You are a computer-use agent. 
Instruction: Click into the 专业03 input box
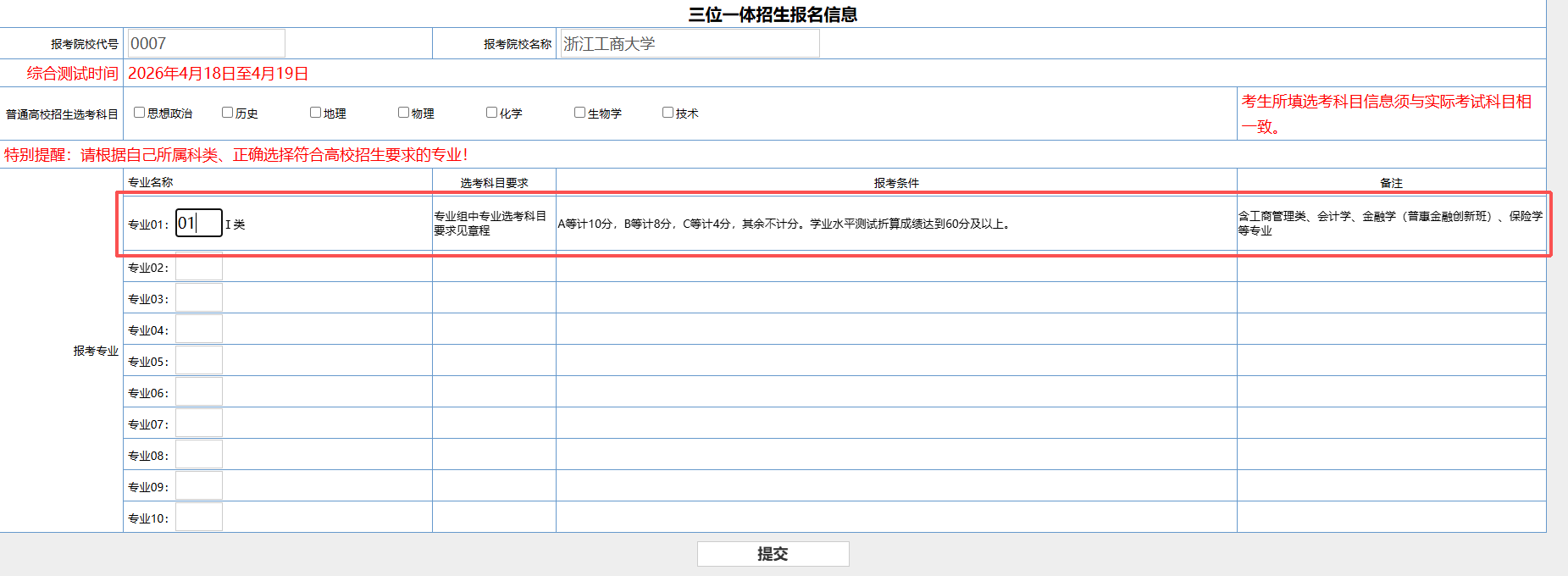click(x=199, y=298)
